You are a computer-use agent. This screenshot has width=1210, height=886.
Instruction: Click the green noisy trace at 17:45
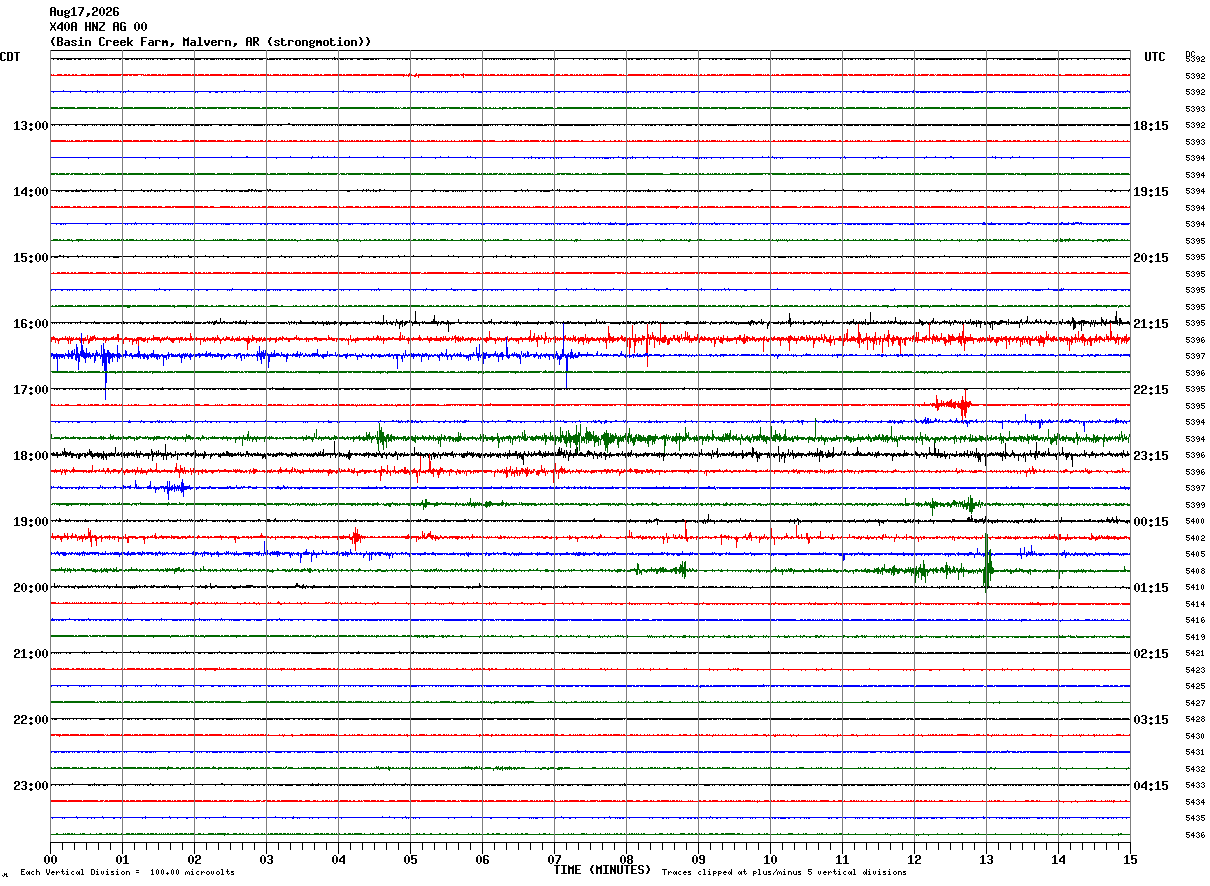(x=590, y=438)
